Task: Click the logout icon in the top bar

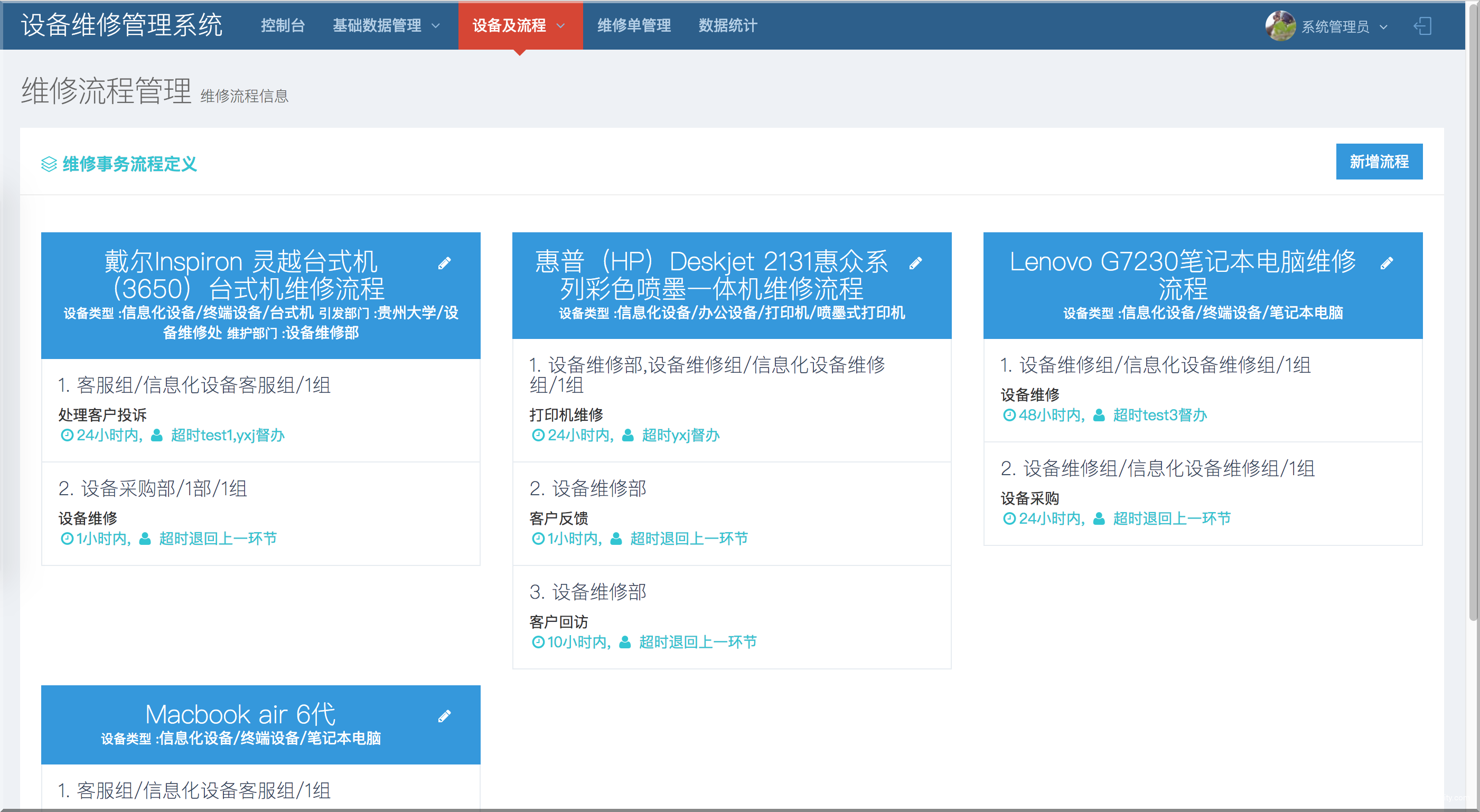Action: (1422, 26)
